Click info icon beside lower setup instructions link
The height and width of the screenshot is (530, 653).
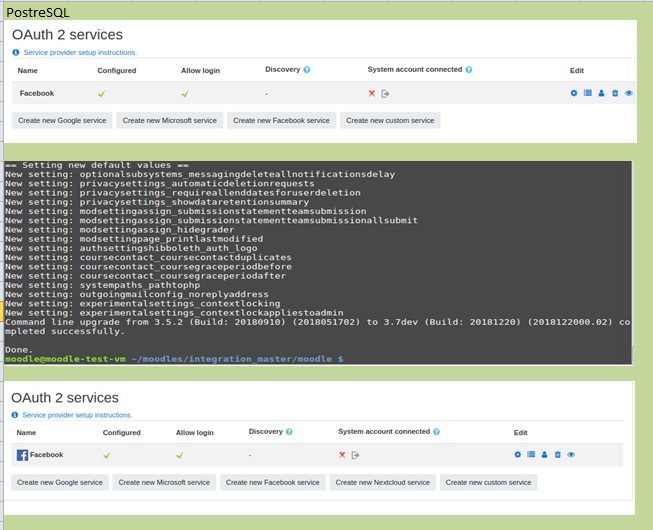[x=15, y=415]
